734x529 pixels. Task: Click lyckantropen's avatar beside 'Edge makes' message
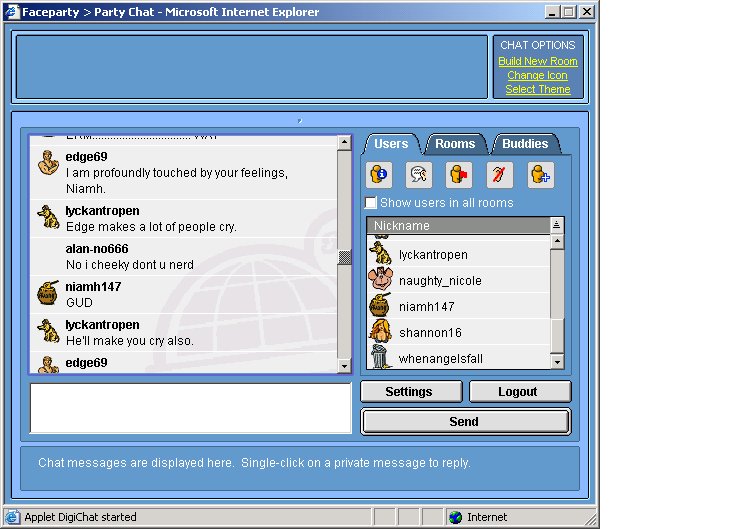tap(49, 217)
